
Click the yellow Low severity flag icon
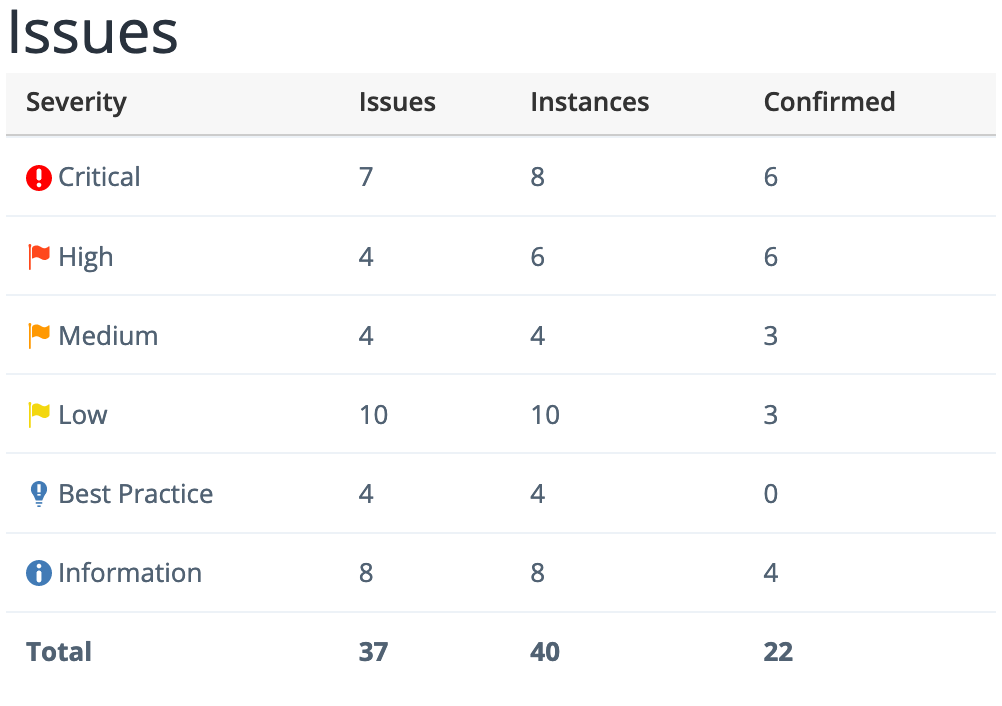pyautogui.click(x=39, y=415)
